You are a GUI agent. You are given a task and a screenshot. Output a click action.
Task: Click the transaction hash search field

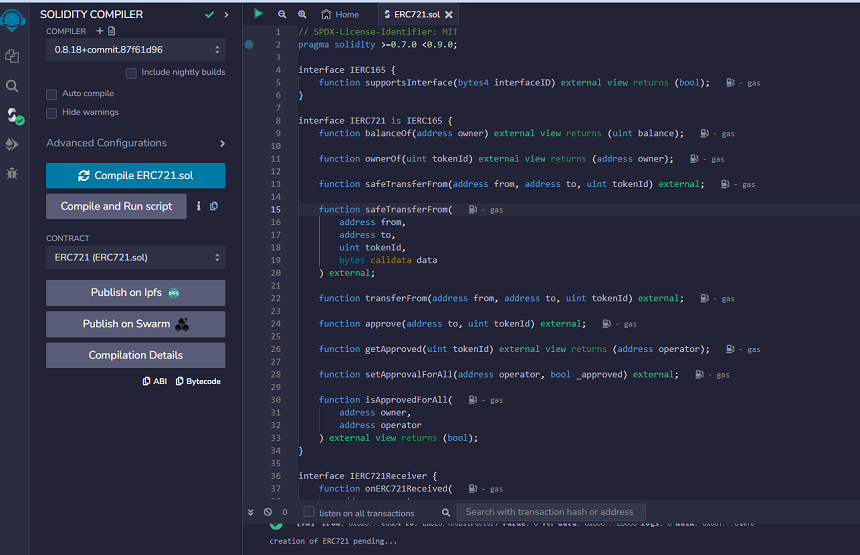point(551,512)
